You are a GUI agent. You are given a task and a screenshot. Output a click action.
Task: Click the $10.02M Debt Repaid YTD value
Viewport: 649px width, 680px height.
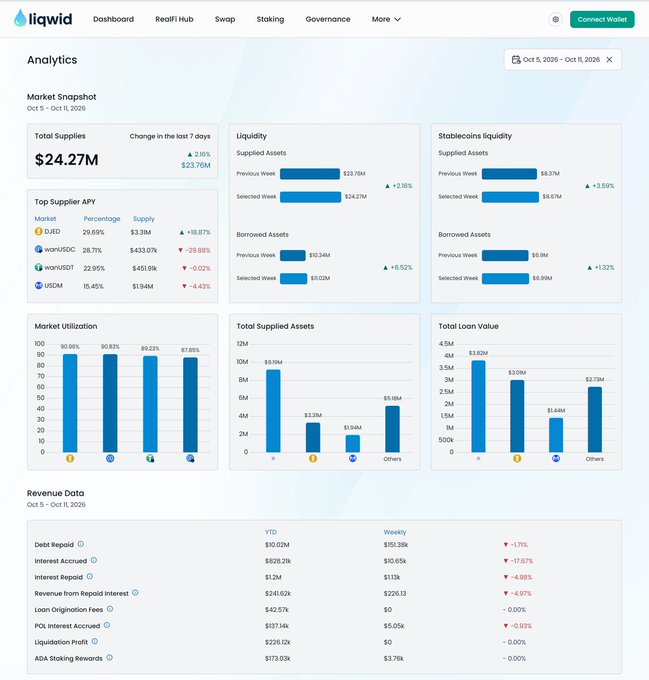tap(277, 545)
